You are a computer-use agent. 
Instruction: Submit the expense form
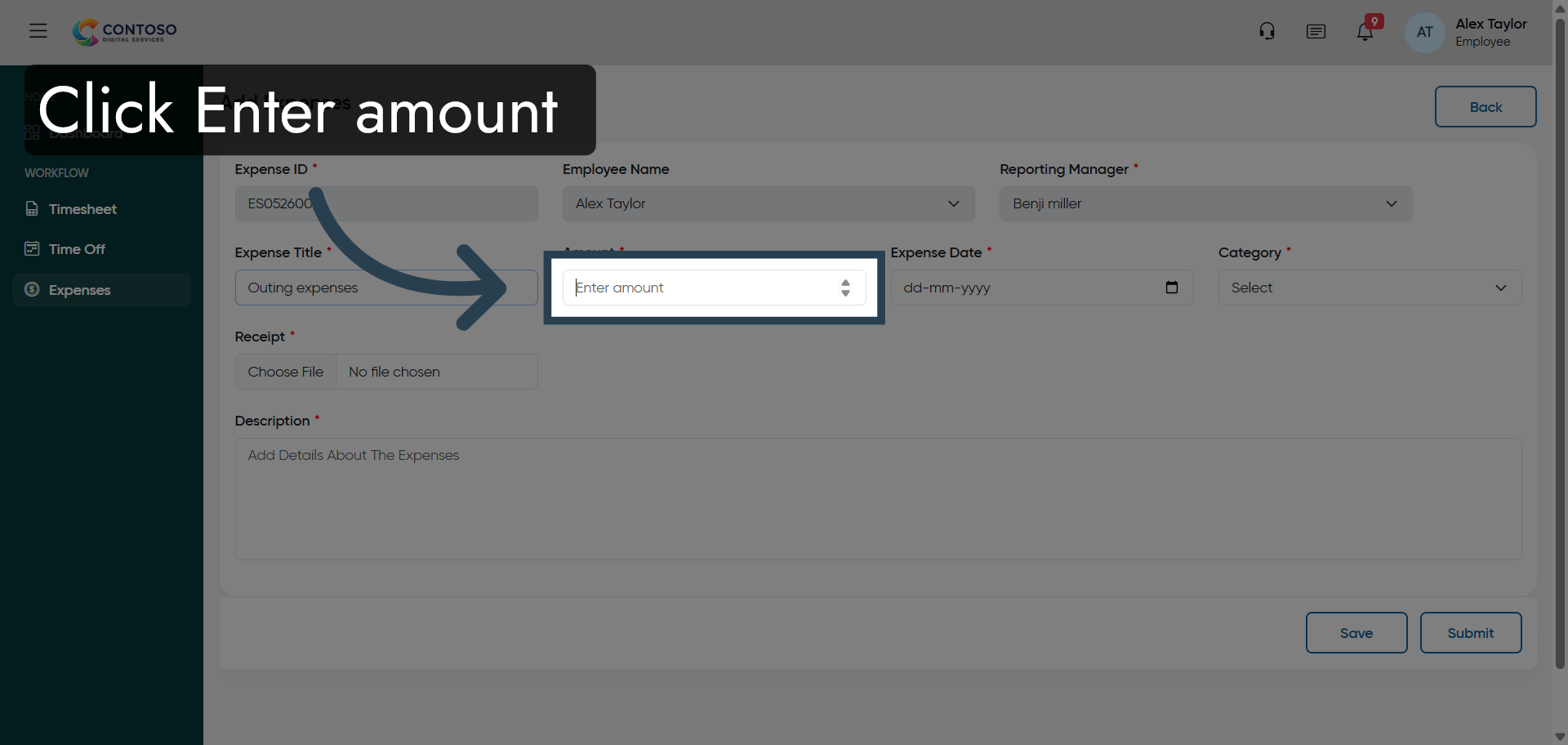coord(1470,632)
